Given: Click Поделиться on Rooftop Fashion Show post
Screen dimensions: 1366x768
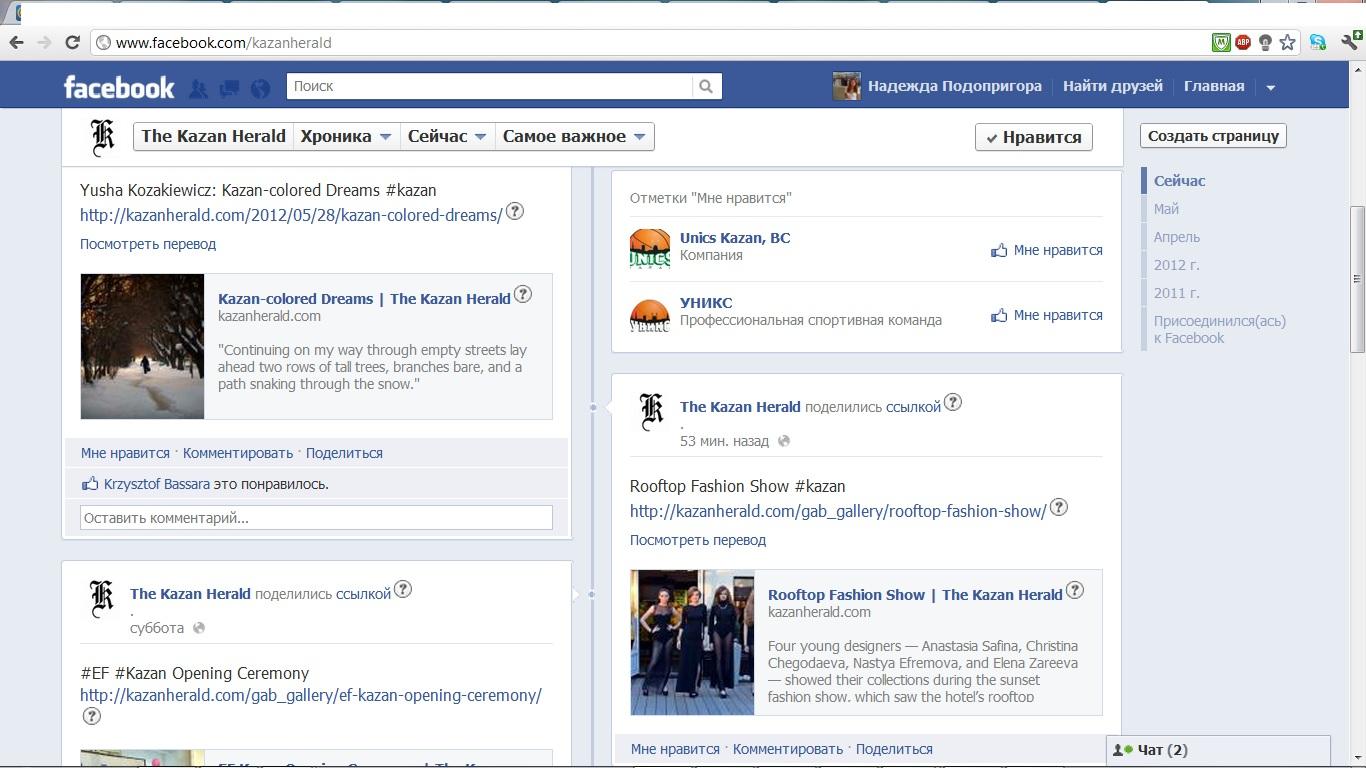Looking at the screenshot, I should [894, 749].
